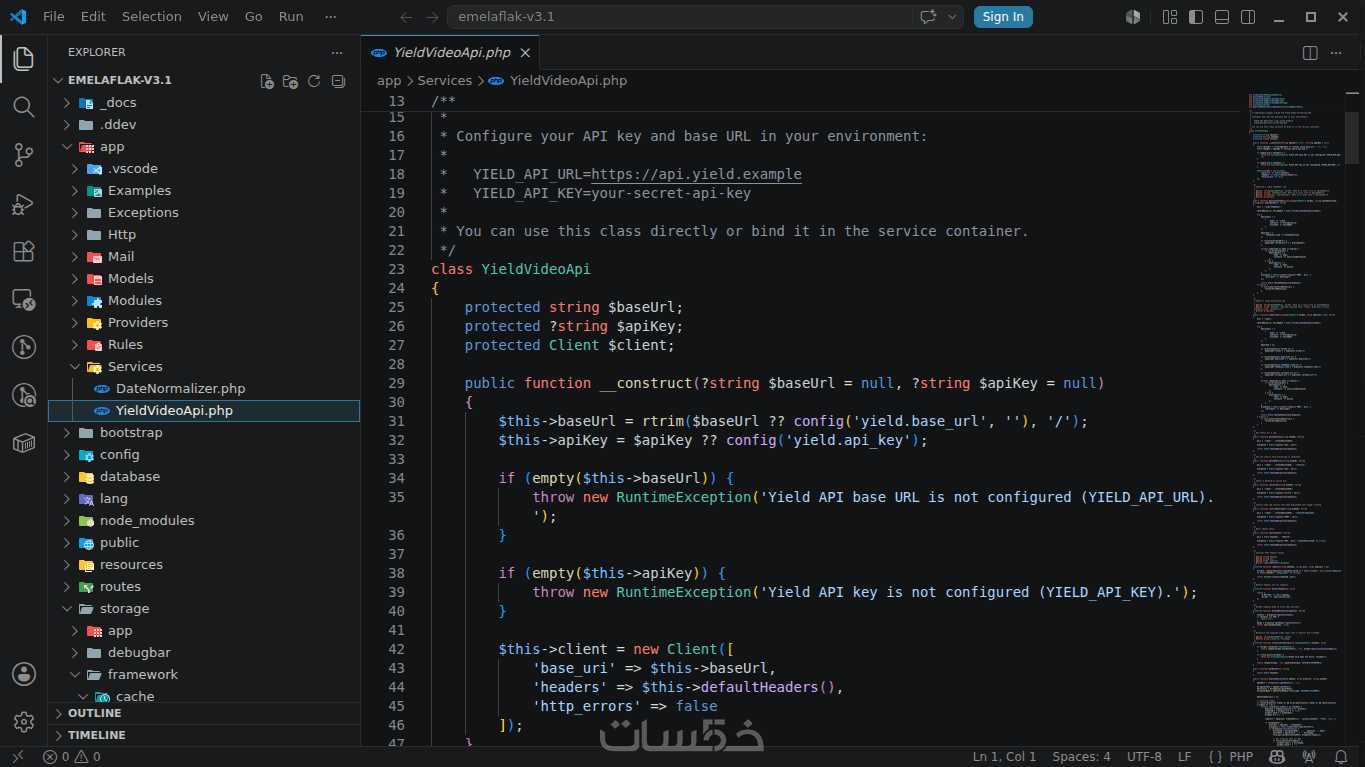This screenshot has height=767, width=1365.
Task: Open notifications bell in status bar
Action: pos(1342,757)
